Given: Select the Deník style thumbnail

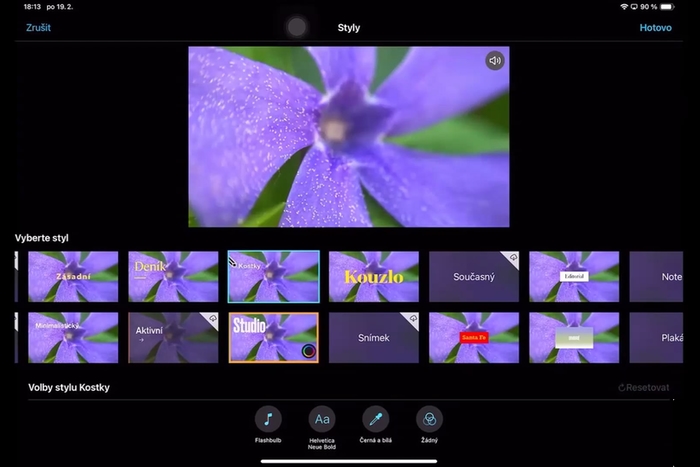Looking at the screenshot, I should point(173,276).
